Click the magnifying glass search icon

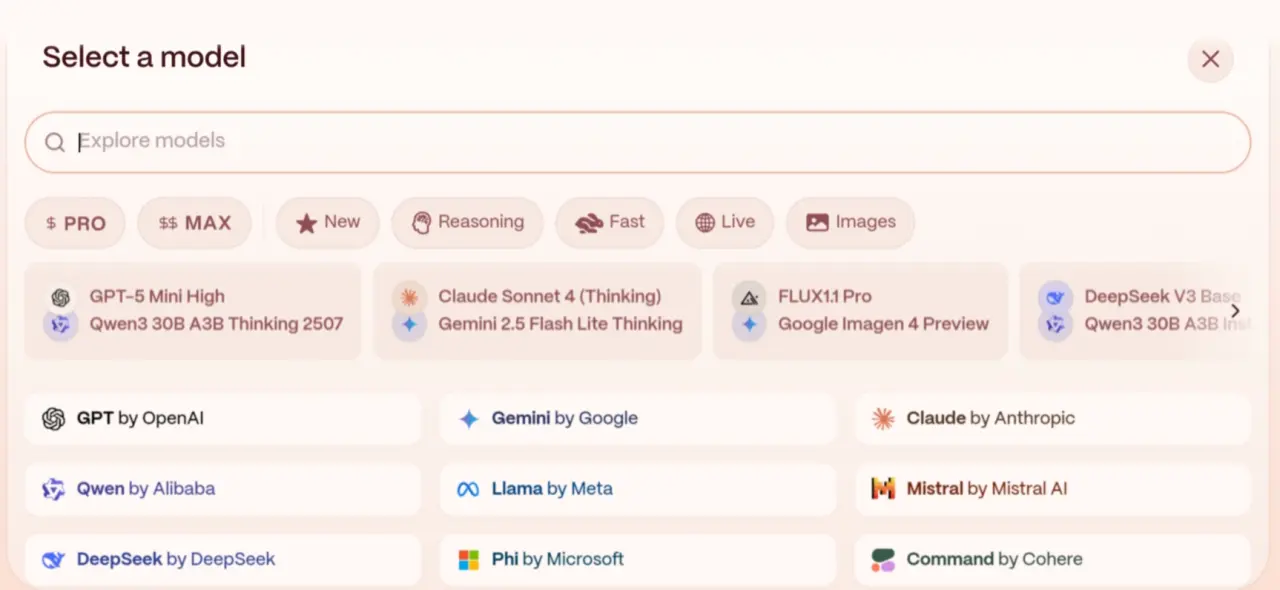pos(55,142)
